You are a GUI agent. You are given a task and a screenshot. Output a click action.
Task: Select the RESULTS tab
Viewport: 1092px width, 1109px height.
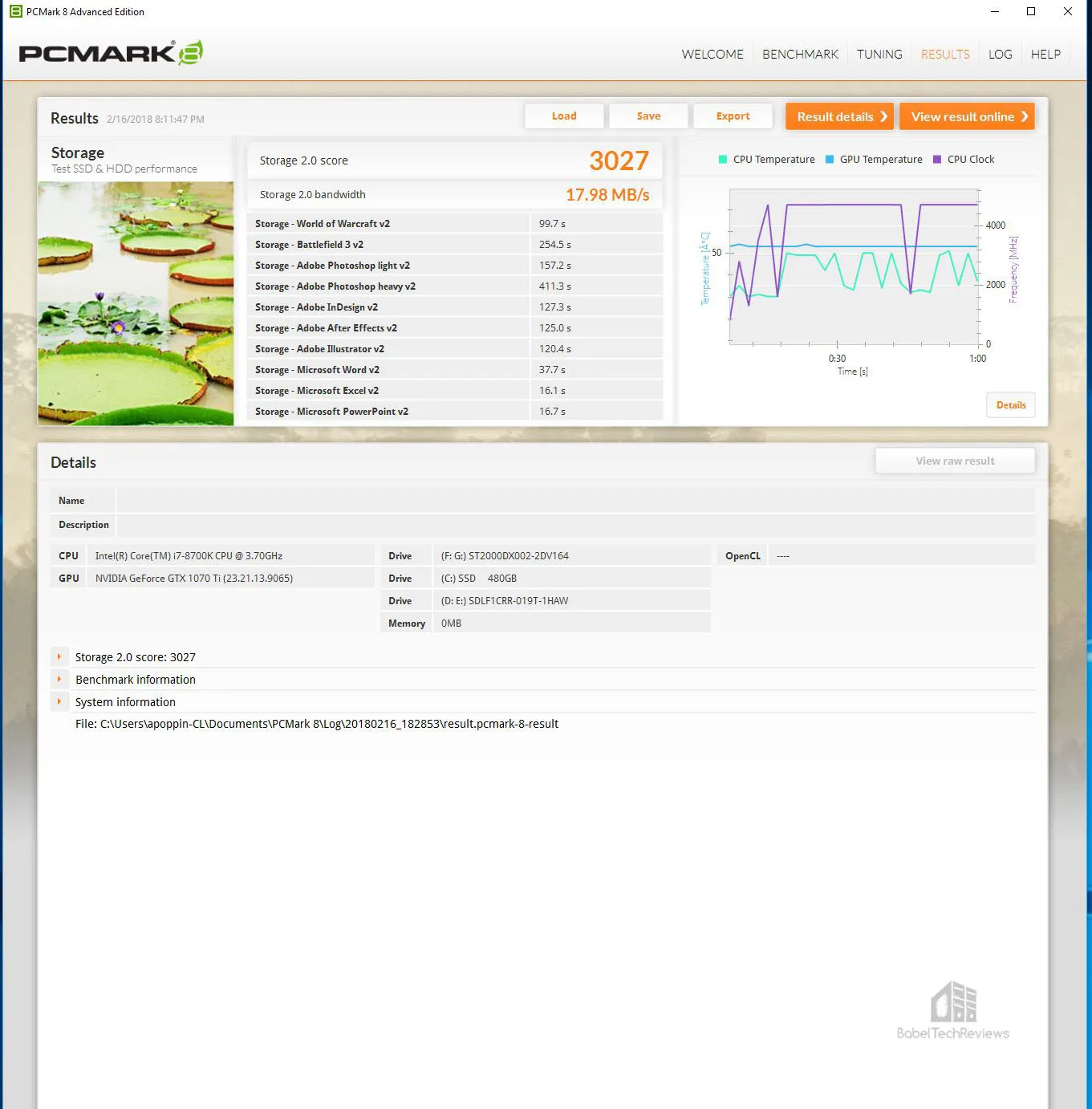click(x=945, y=55)
